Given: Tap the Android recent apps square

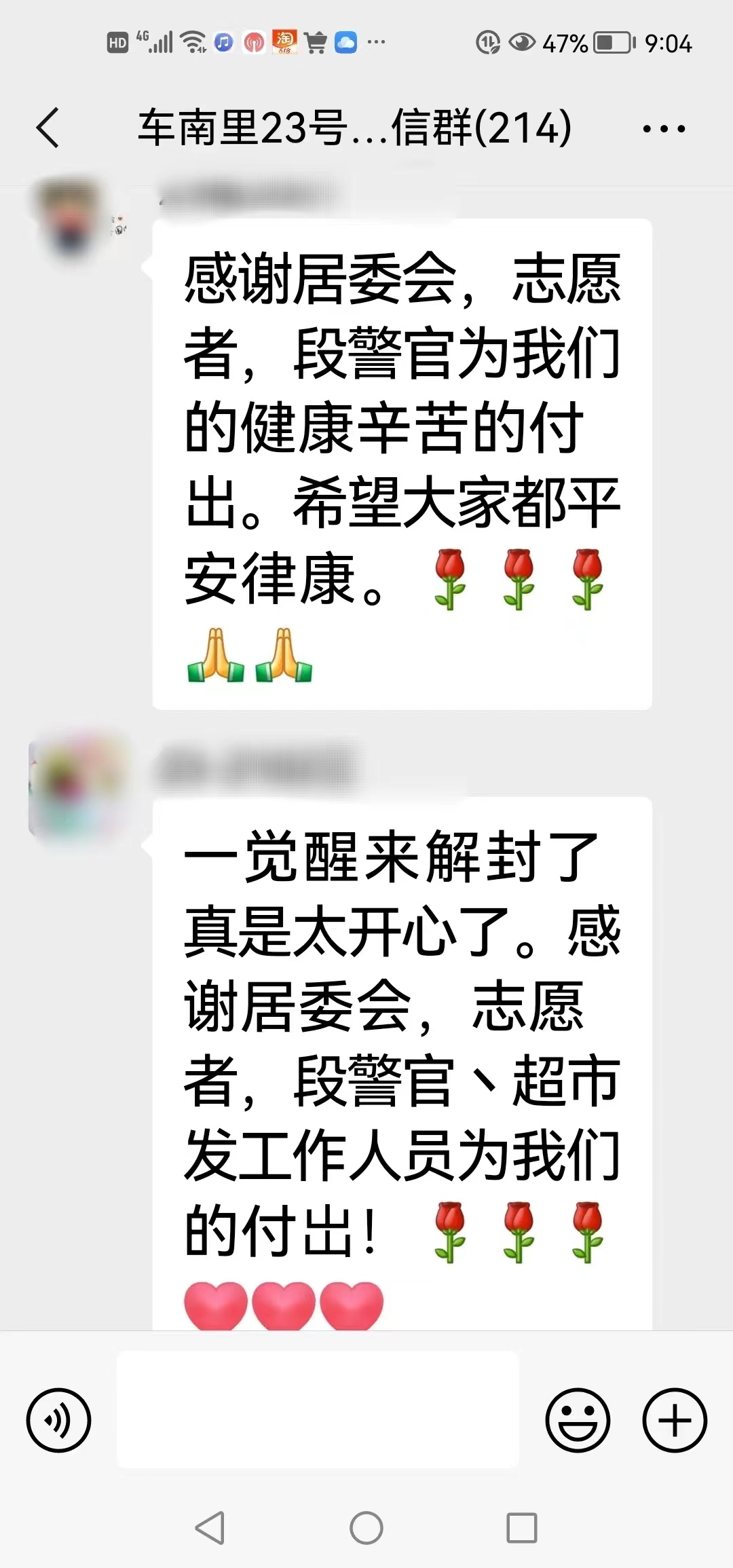Looking at the screenshot, I should pos(522,1528).
